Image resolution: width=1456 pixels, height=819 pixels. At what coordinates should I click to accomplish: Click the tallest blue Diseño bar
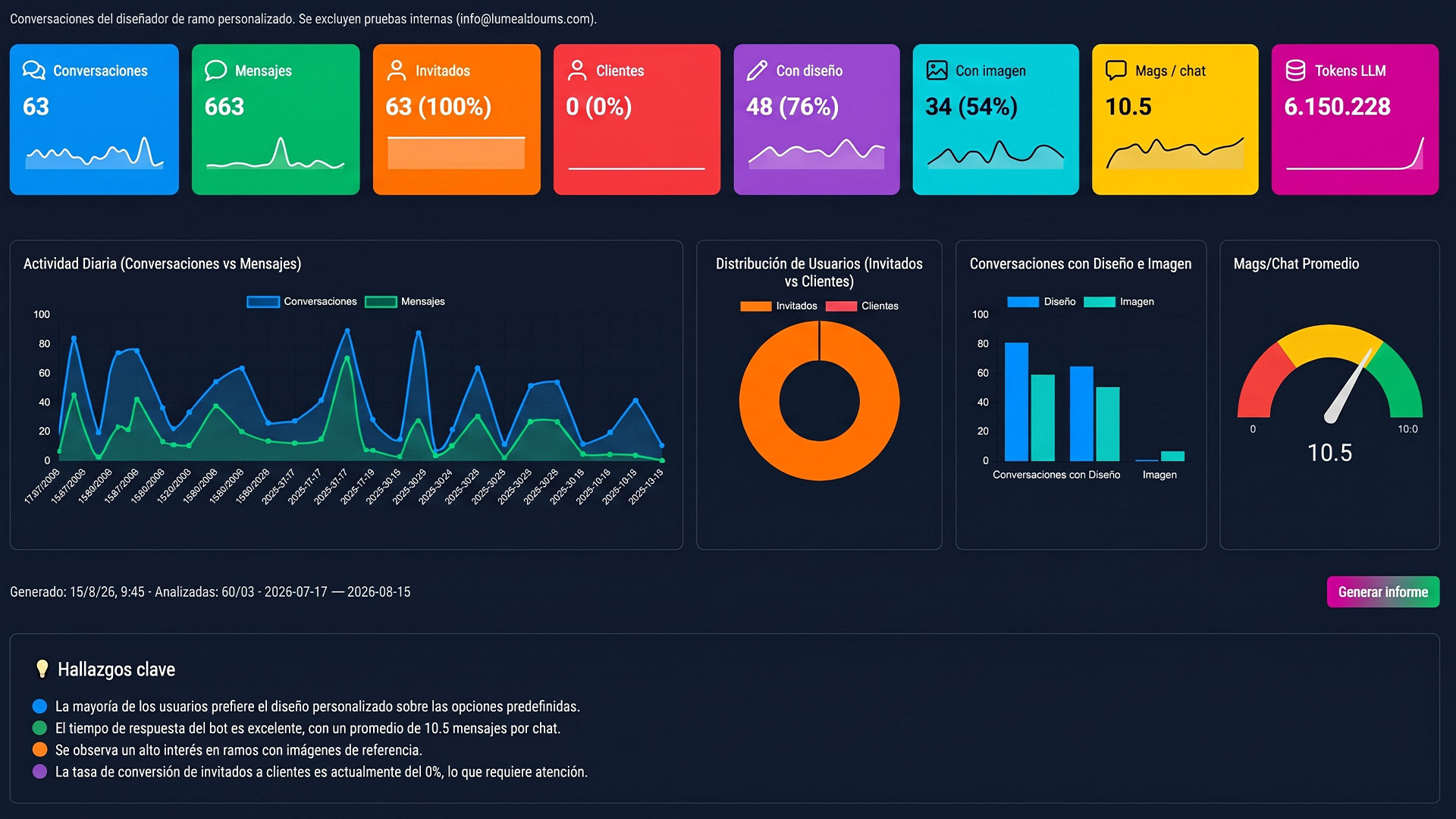point(1016,402)
